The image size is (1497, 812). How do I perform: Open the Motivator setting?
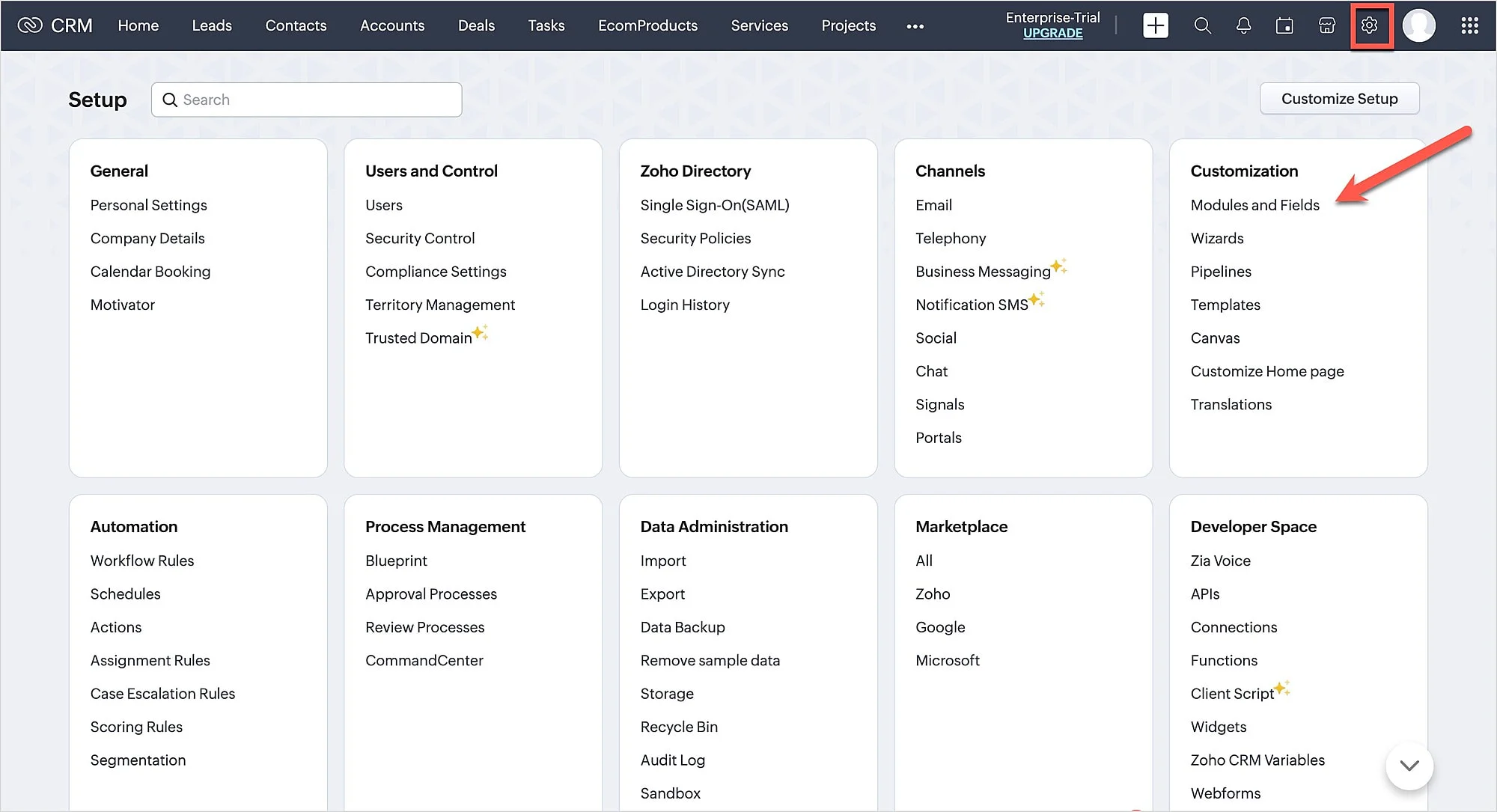pos(123,305)
